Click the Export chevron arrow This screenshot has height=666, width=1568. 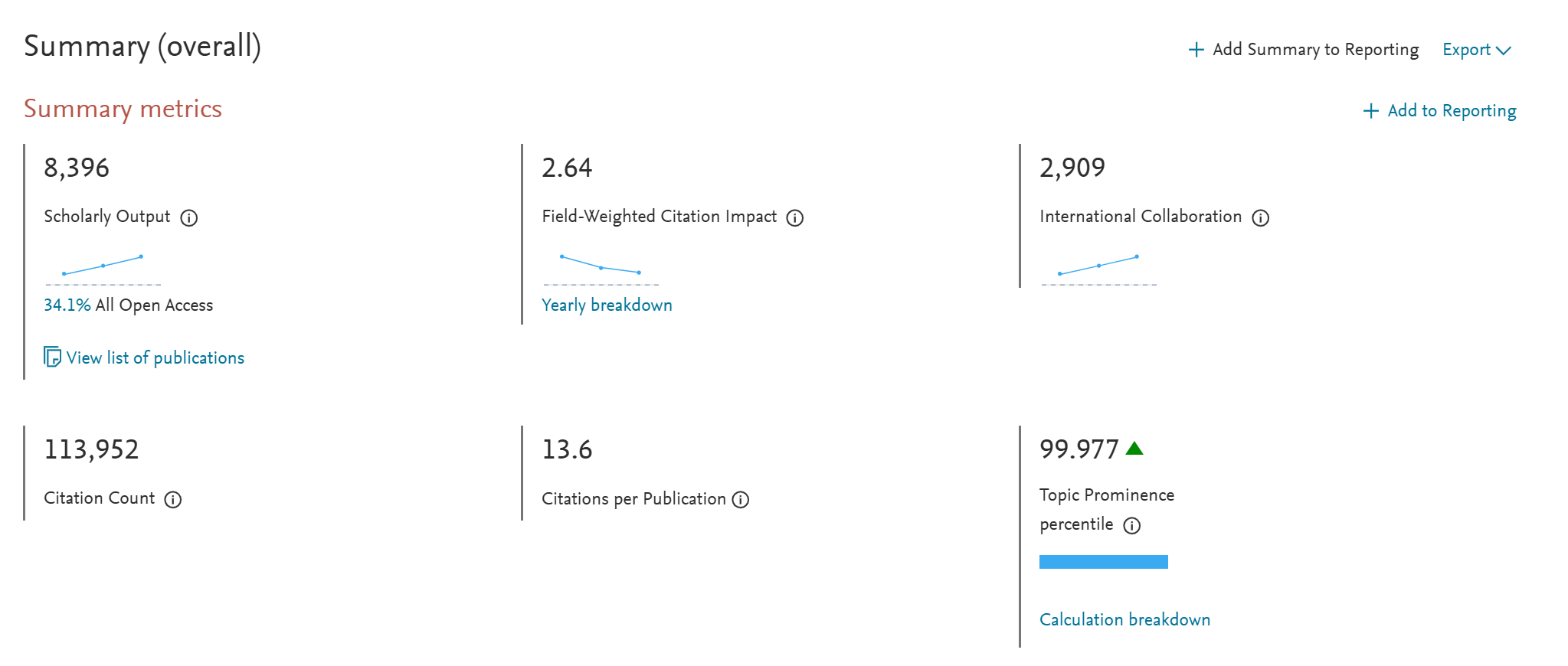tap(1504, 51)
